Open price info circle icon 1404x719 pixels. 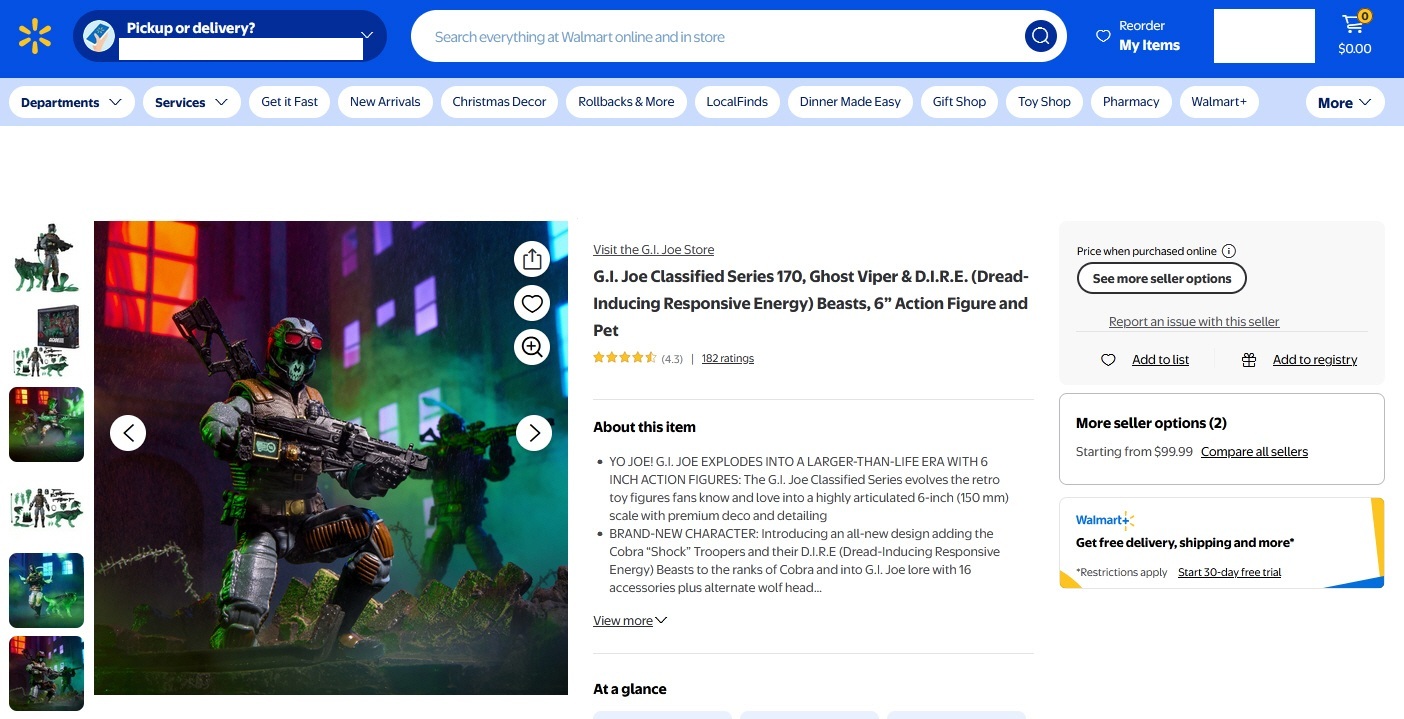1229,251
